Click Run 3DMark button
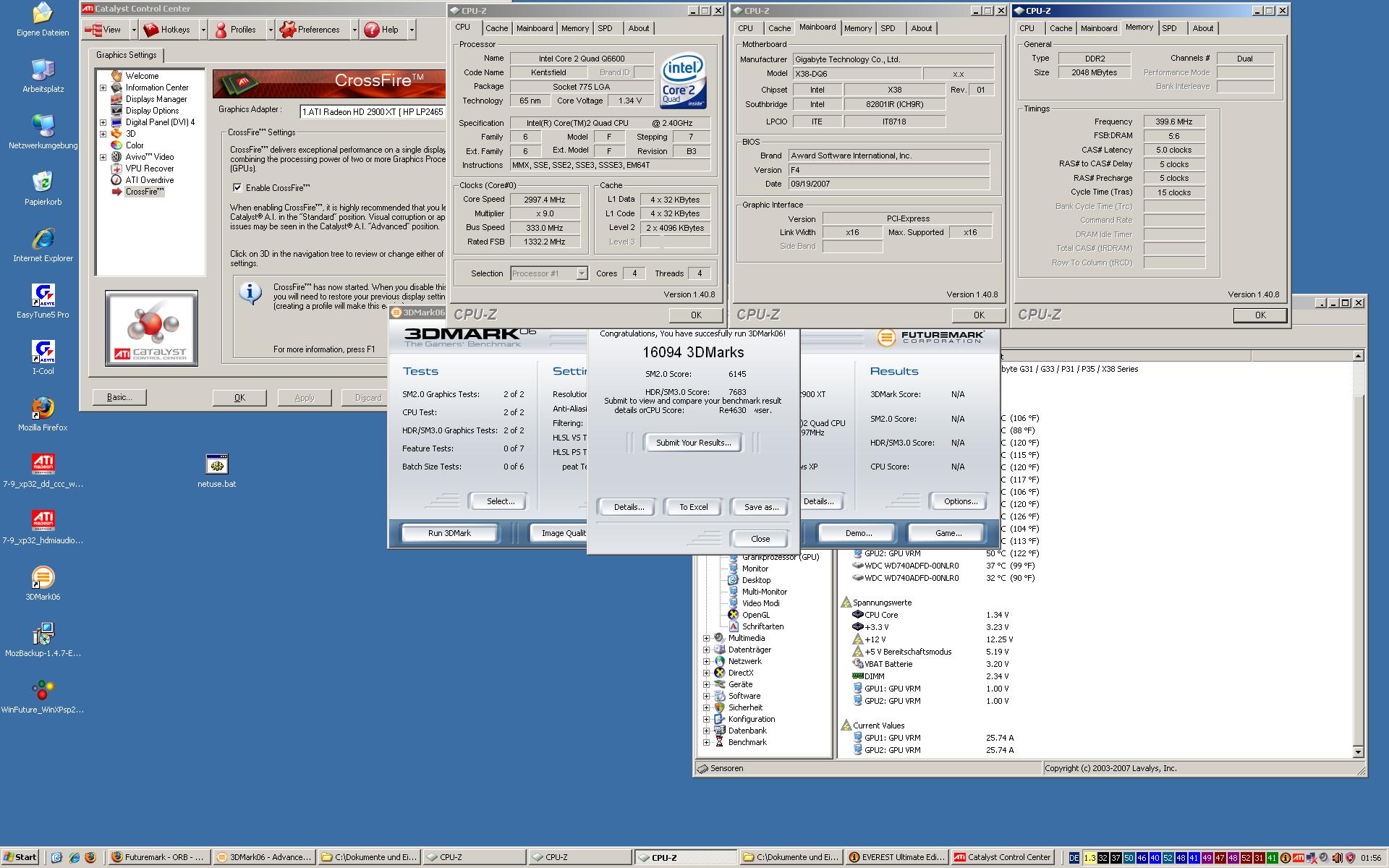This screenshot has height=868, width=1389. (449, 533)
